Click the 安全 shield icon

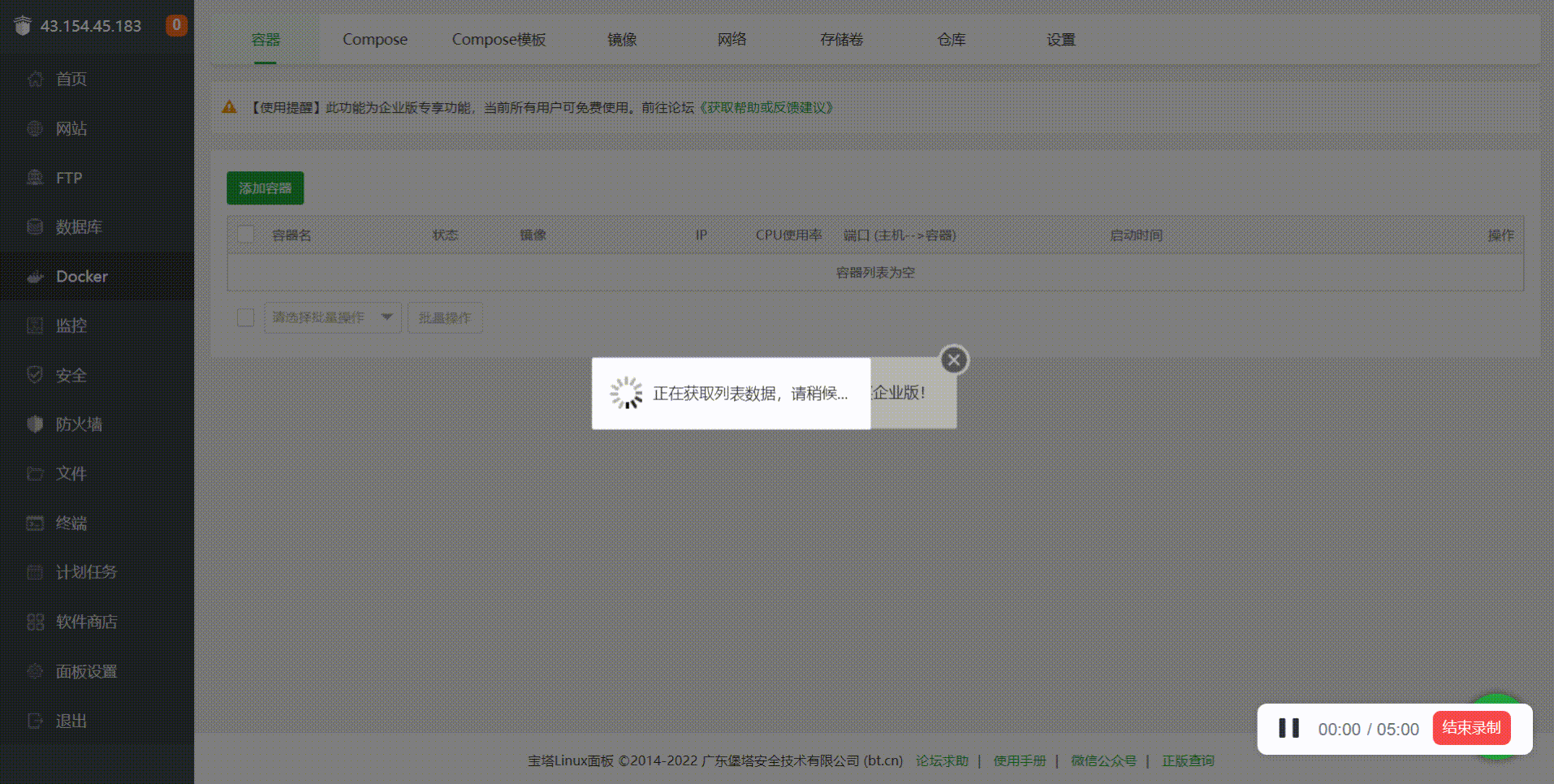[x=35, y=375]
